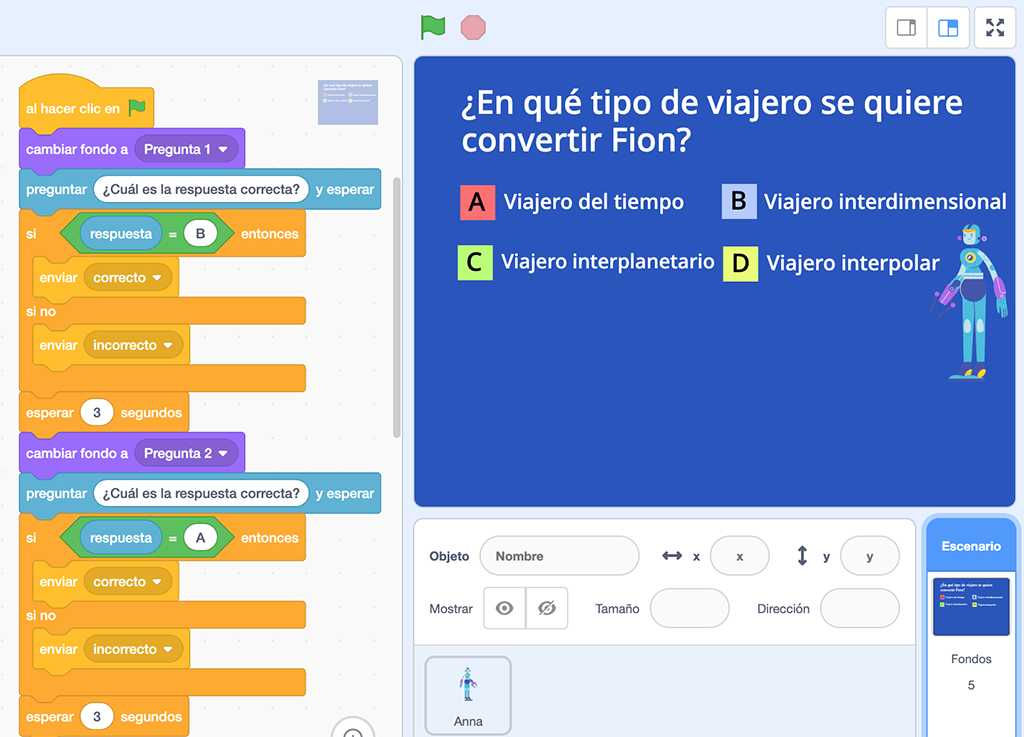Open the Pregunta 2 backdrop dropdown
The image size is (1024, 737).
(x=223, y=454)
